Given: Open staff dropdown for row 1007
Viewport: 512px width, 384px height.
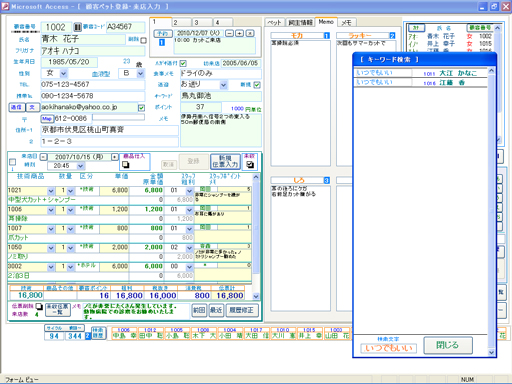Looking at the screenshot, I should point(189,229).
